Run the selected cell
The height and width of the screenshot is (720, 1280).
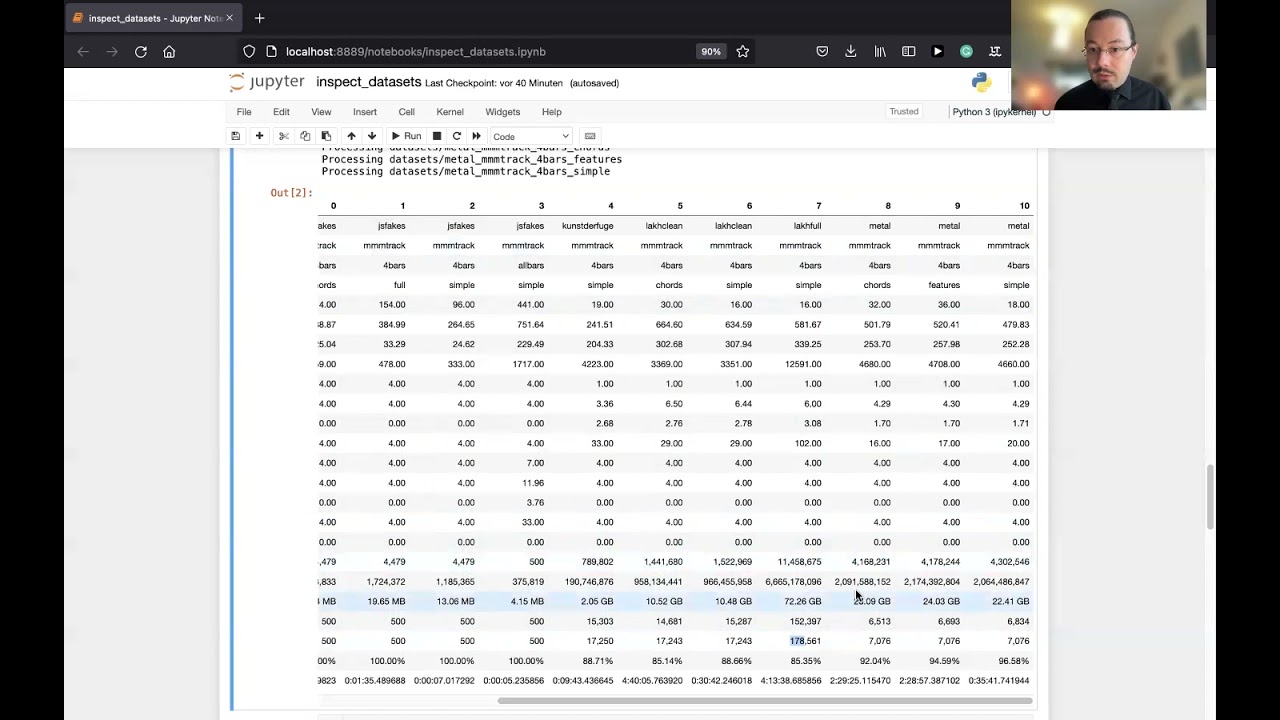(x=406, y=136)
